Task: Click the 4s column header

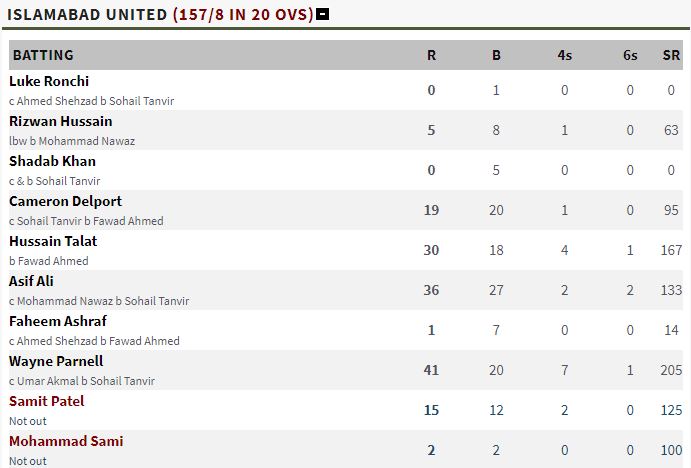Action: [565, 56]
